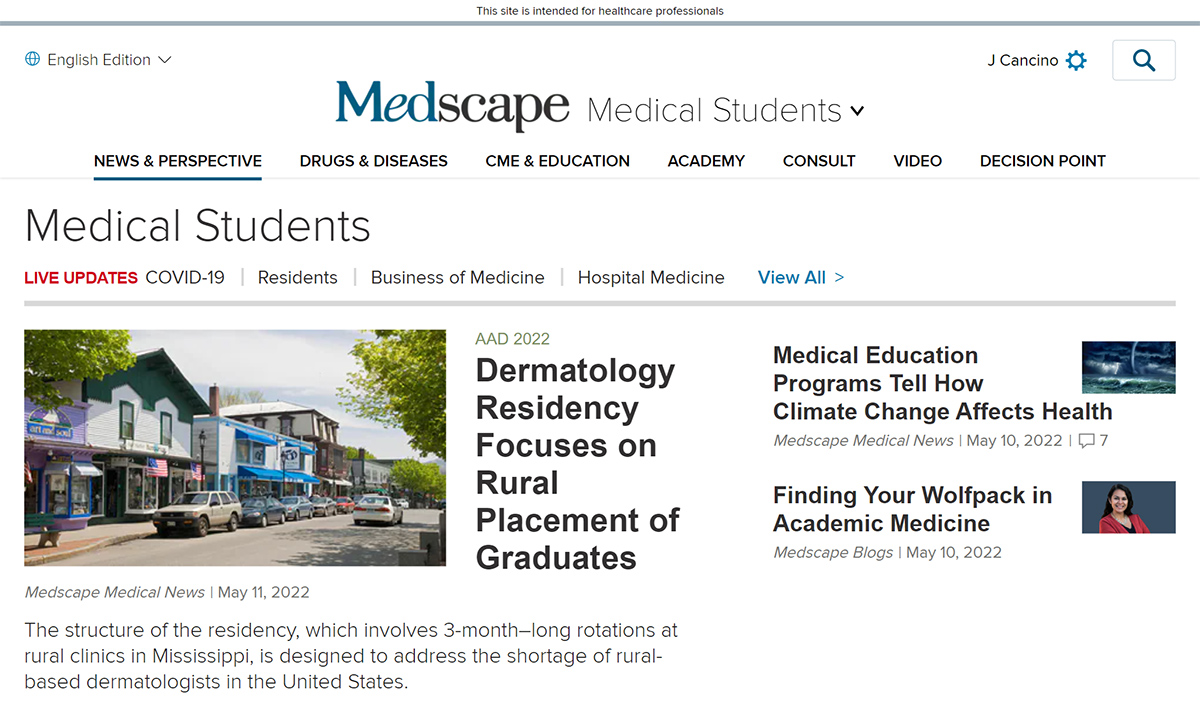Switch to the Drugs & Diseases tab
The height and width of the screenshot is (703, 1200).
pos(373,160)
